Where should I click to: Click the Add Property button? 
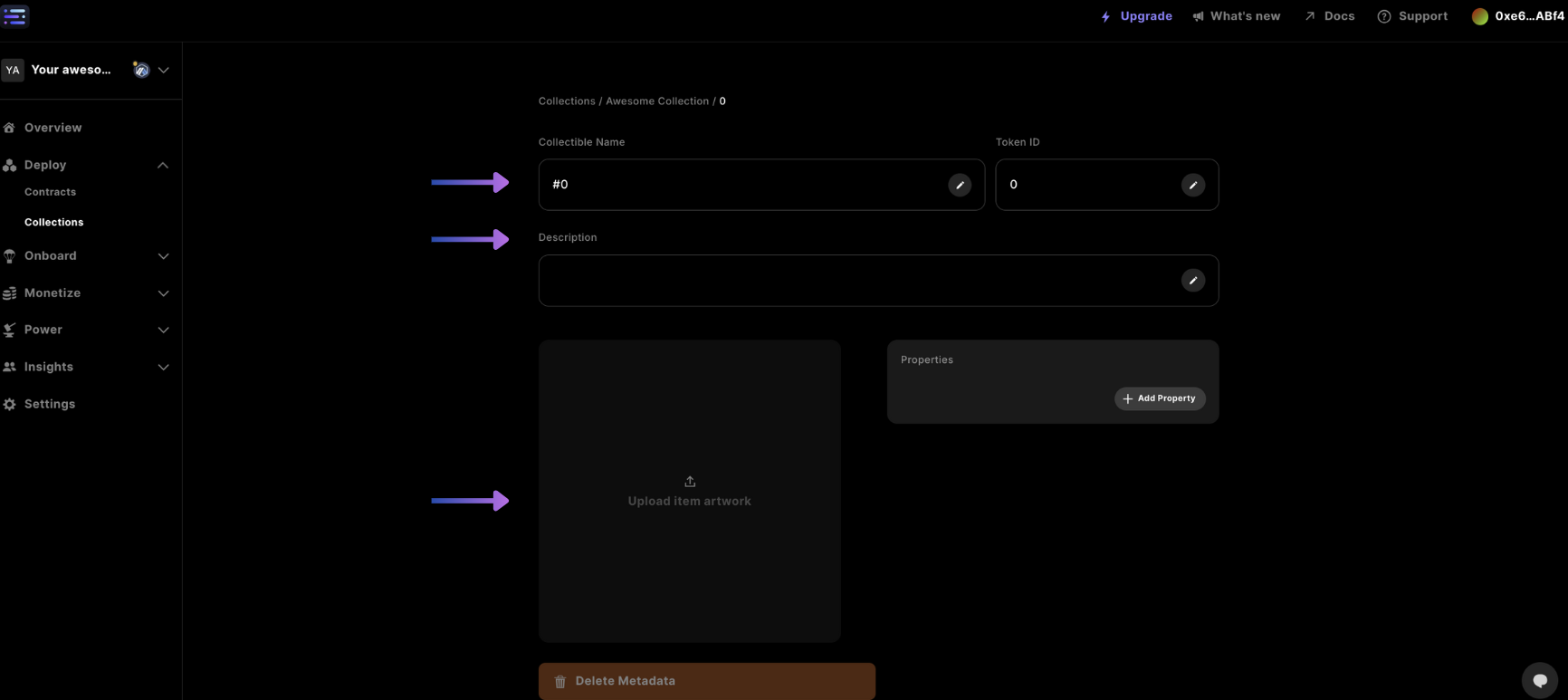coord(1159,398)
